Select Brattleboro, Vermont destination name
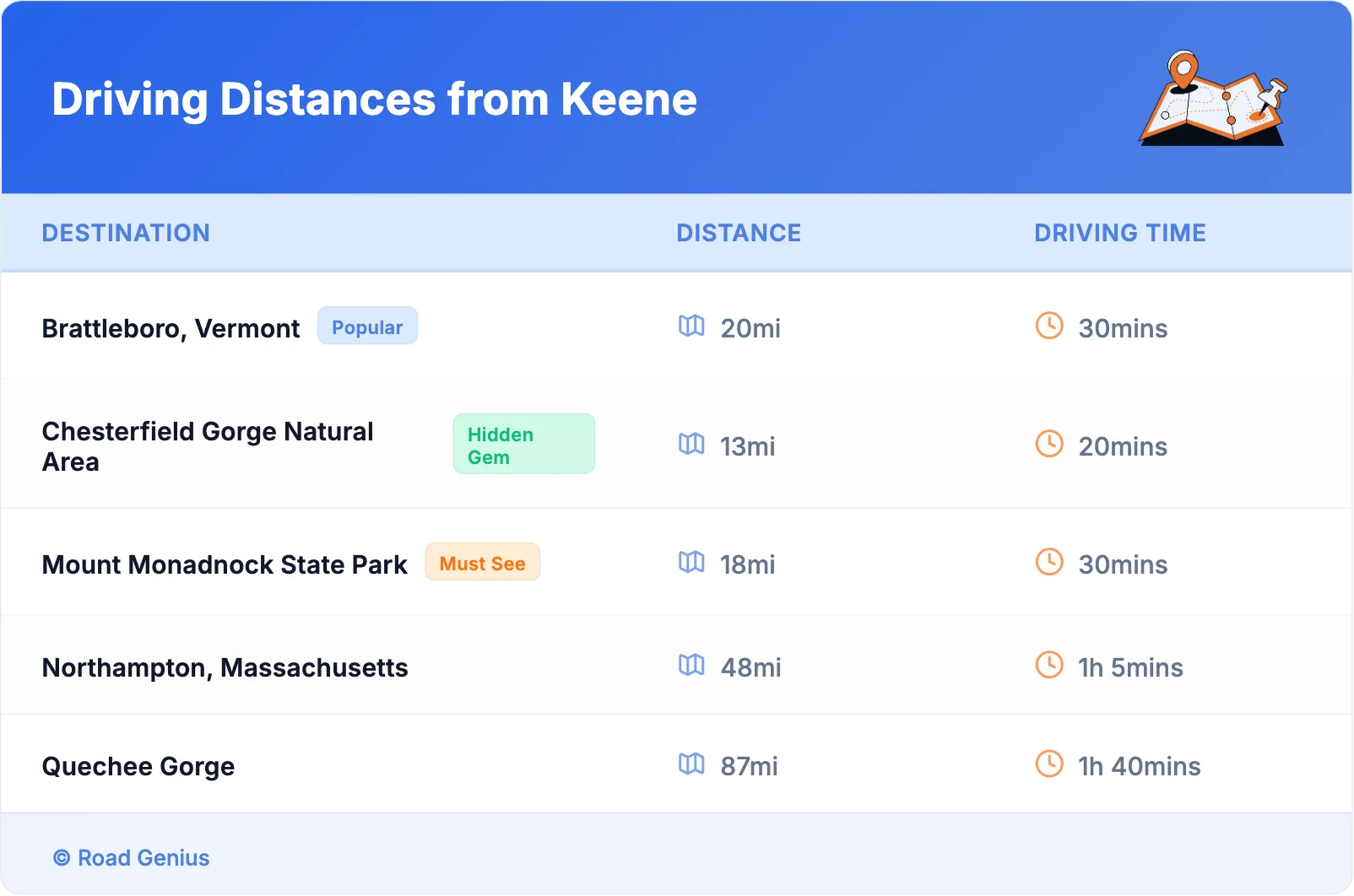 (171, 328)
